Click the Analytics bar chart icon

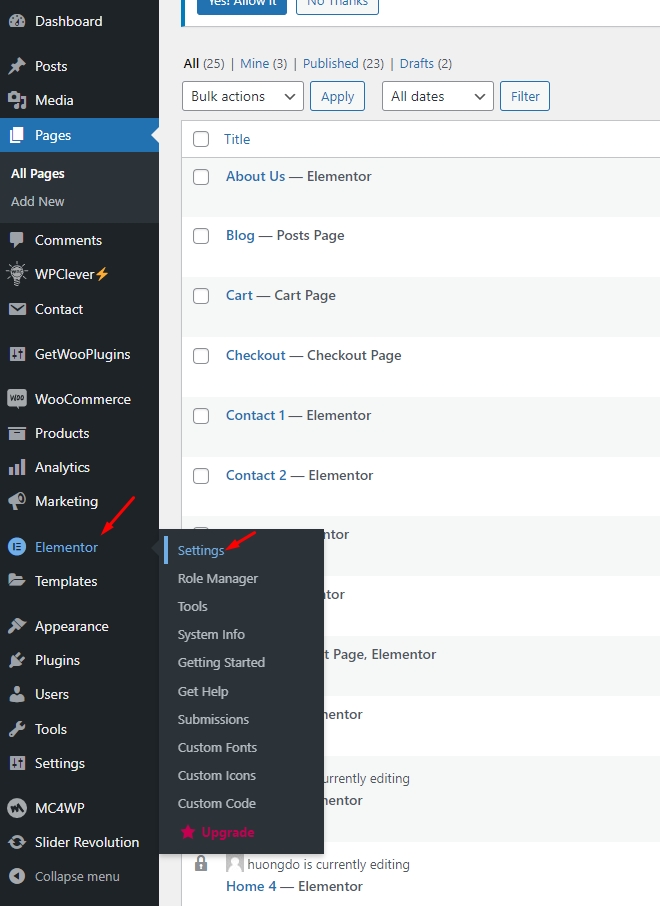(17, 467)
